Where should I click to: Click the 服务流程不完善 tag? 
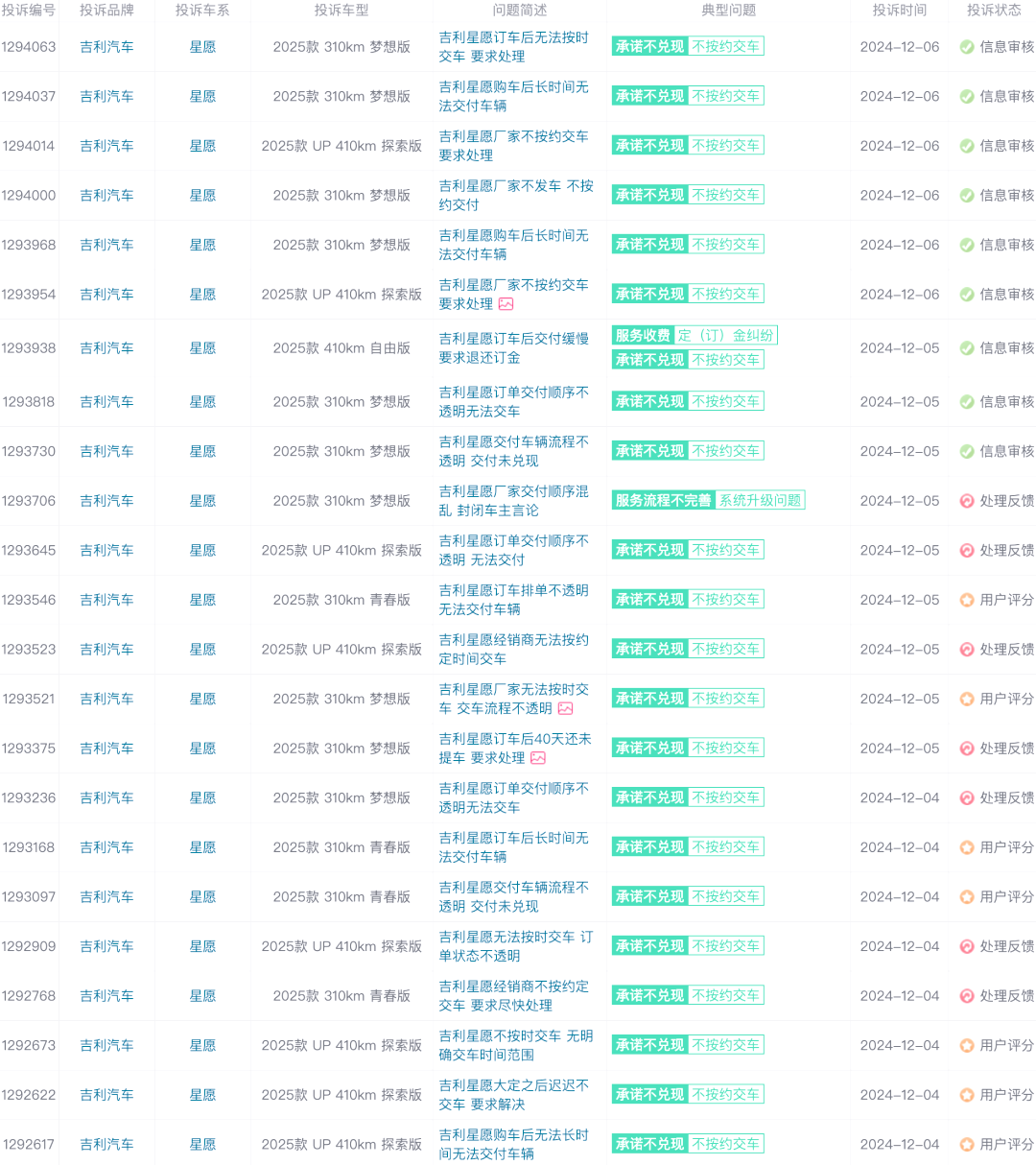(664, 501)
